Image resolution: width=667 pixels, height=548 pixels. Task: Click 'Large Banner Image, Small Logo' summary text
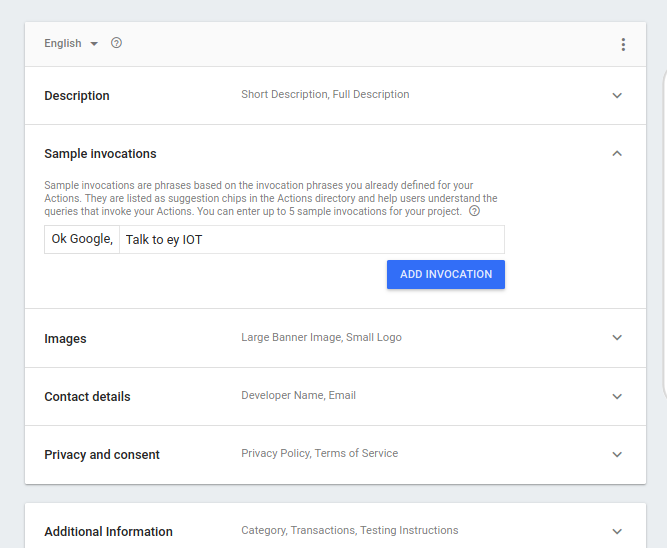click(x=321, y=338)
